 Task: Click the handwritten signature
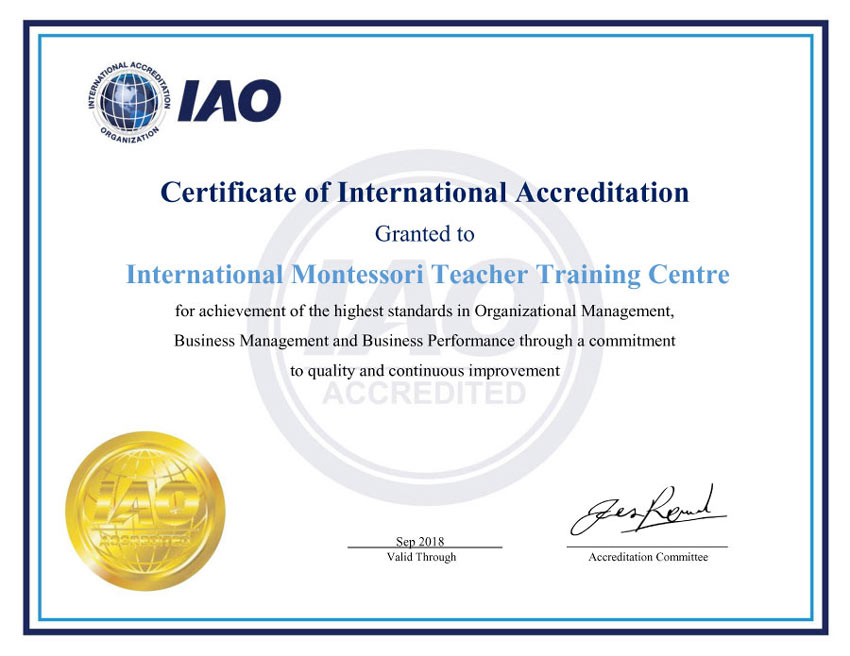pos(647,510)
